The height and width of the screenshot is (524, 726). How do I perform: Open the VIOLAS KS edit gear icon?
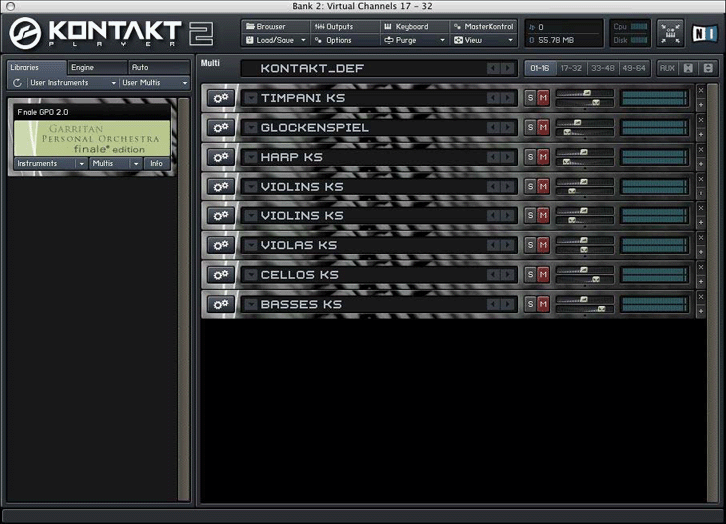tap(220, 245)
